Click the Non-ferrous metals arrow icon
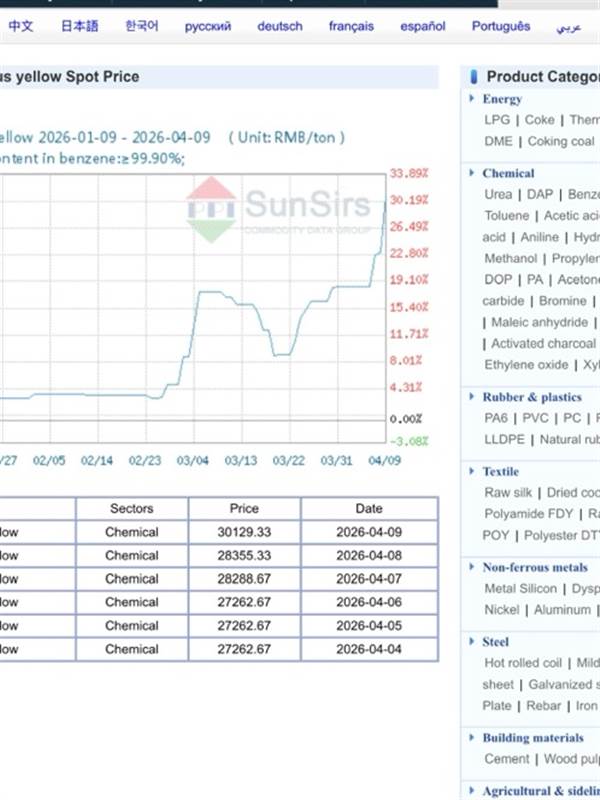 pos(472,567)
